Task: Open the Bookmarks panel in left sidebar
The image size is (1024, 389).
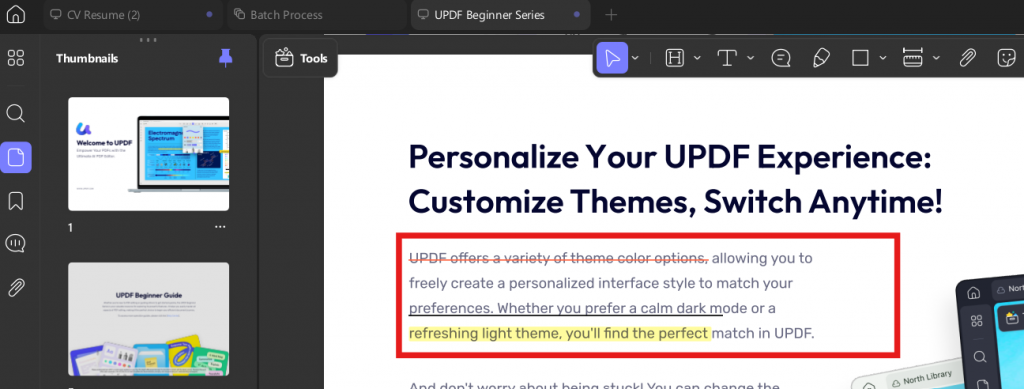Action: point(16,201)
